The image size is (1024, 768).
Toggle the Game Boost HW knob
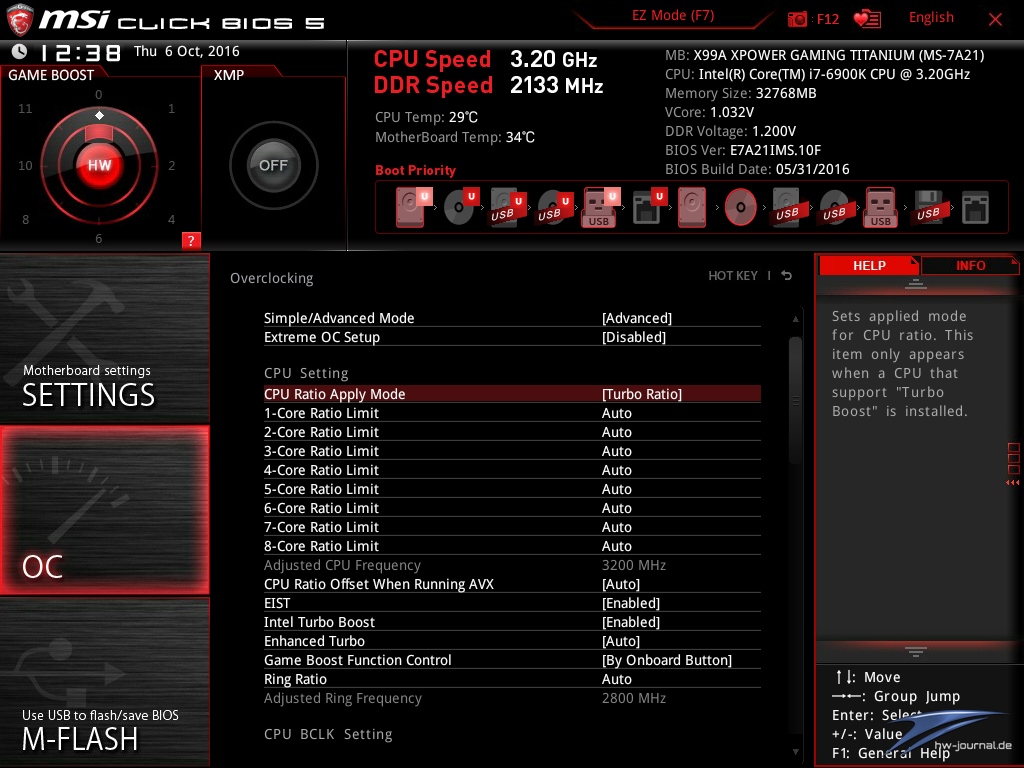pos(99,165)
